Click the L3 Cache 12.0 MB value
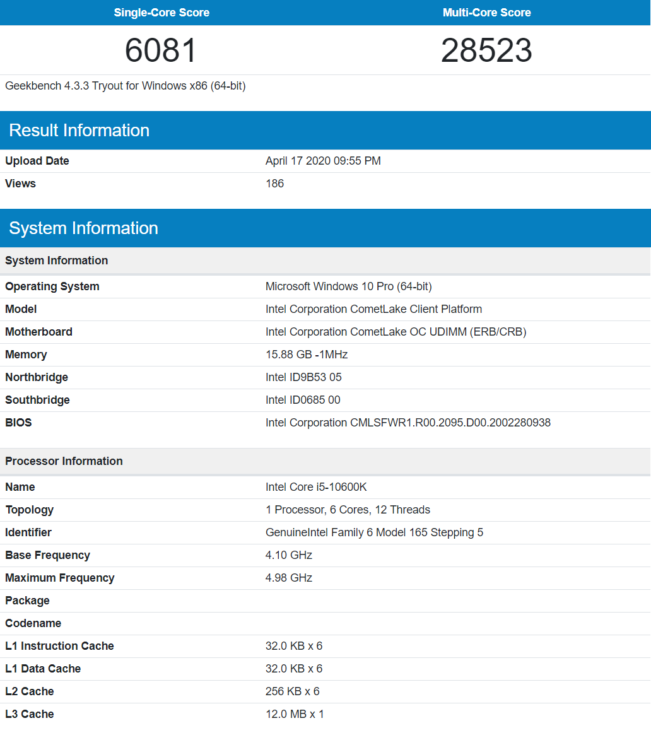 [x=294, y=714]
